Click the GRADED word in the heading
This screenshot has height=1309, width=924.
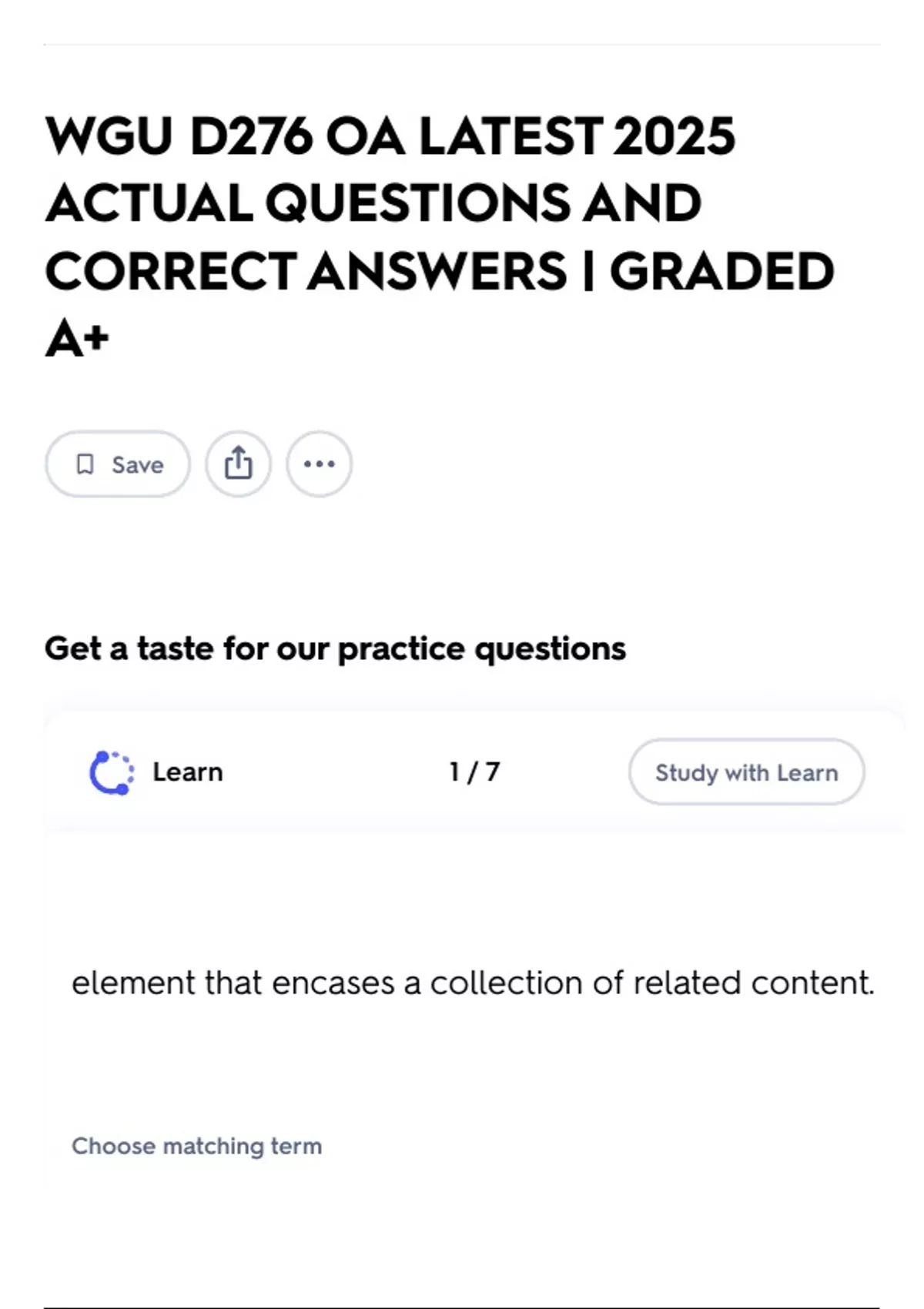point(721,271)
